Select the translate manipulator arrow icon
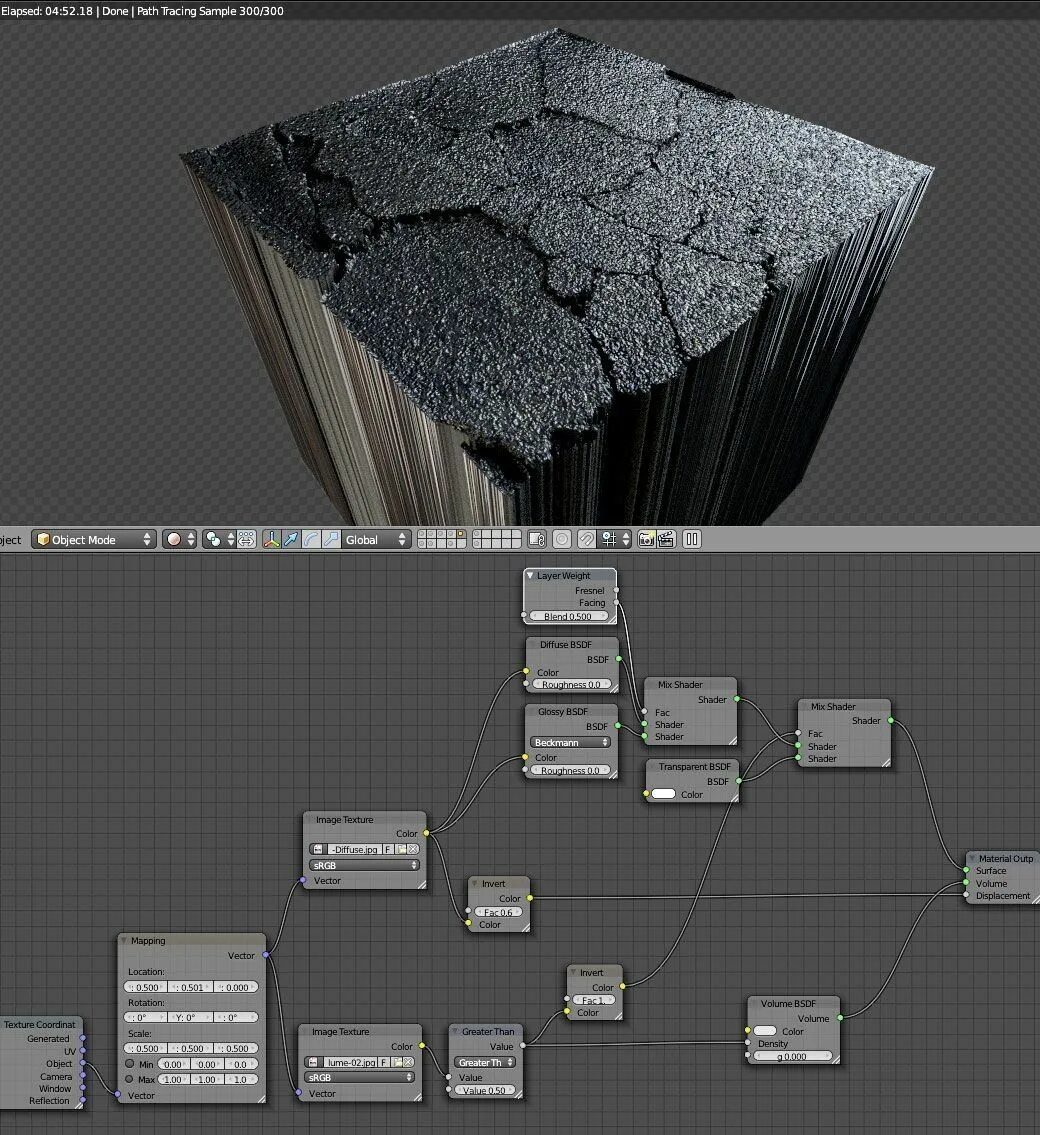The height and width of the screenshot is (1135, 1040). 292,539
